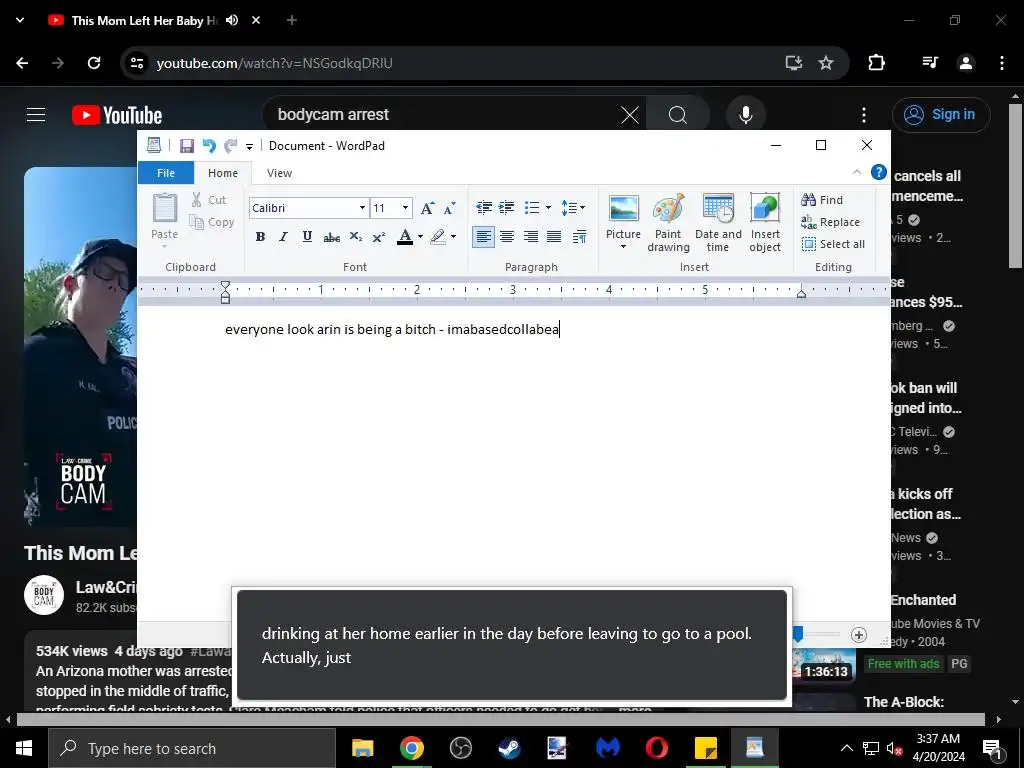
Task: Click the Chrome address bar URL
Action: [274, 63]
